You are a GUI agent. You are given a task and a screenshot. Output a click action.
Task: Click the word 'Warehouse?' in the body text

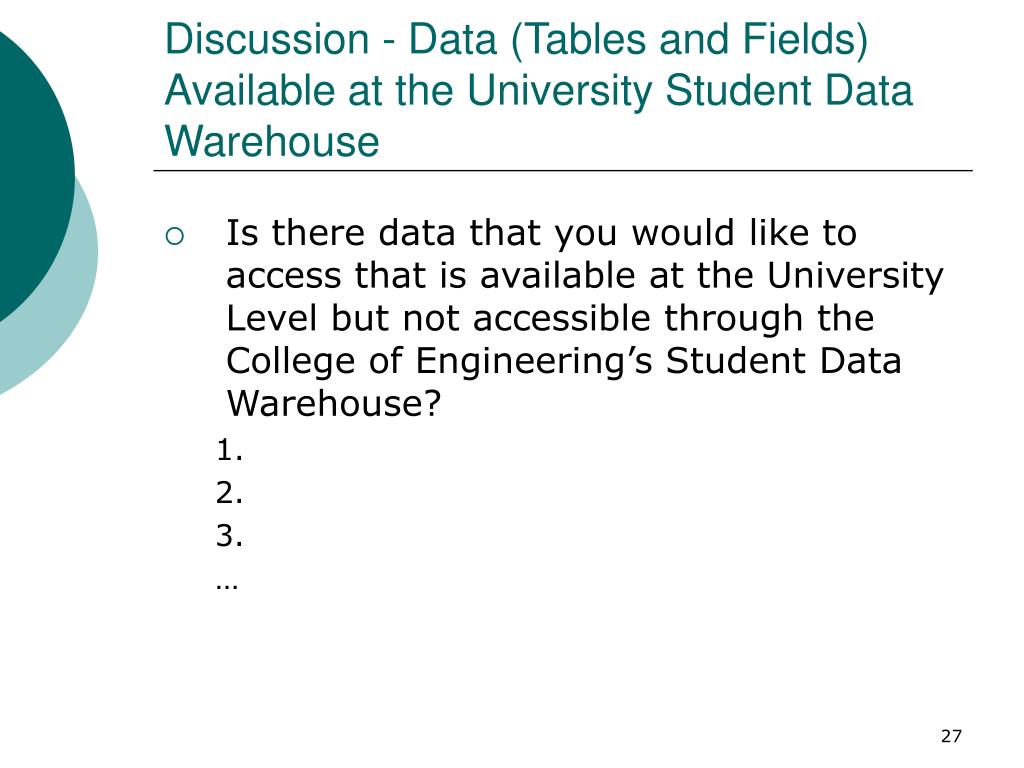tap(334, 403)
